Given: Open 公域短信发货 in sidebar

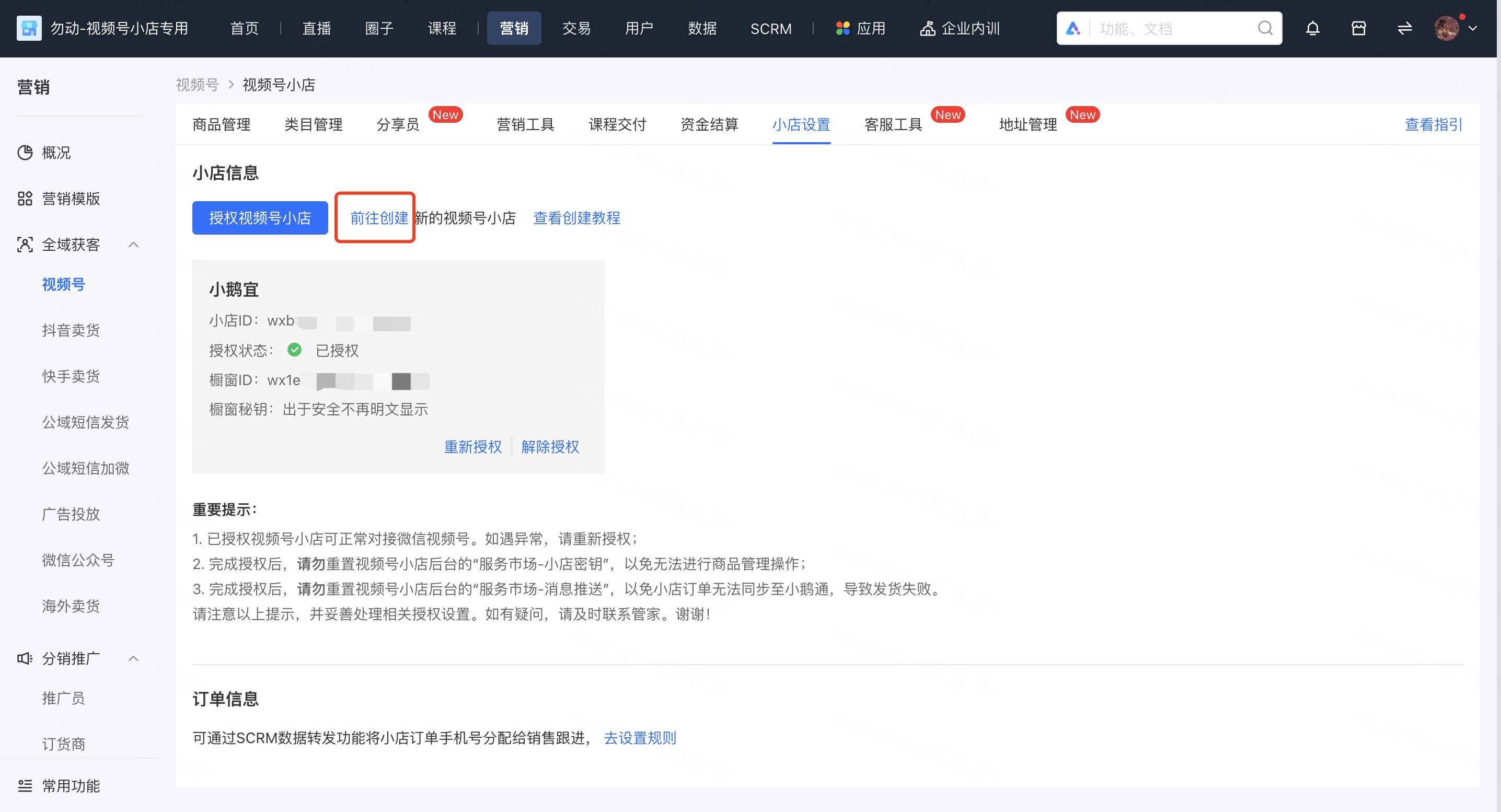Looking at the screenshot, I should click(86, 422).
